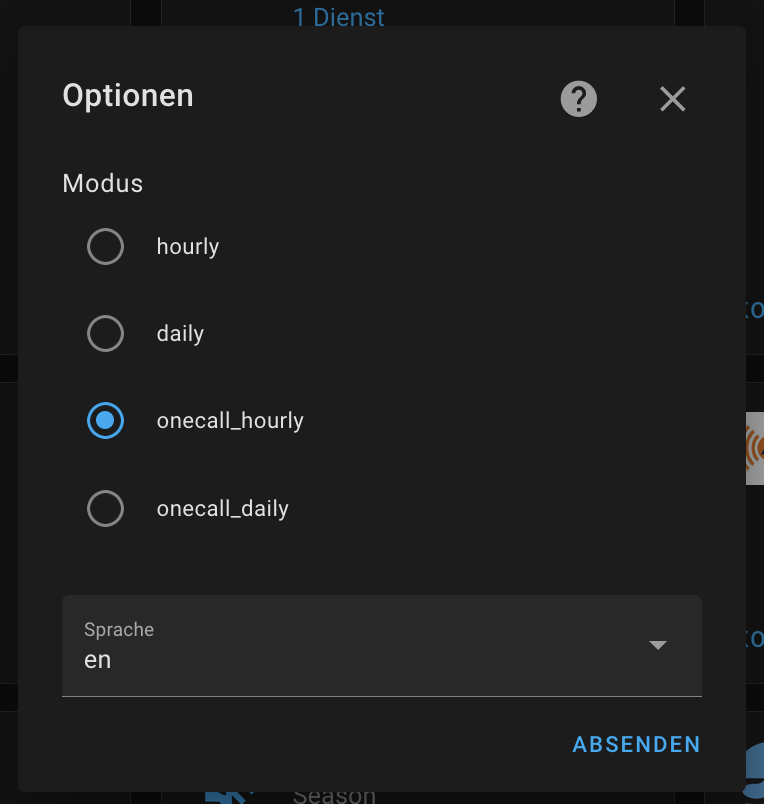Click the dropdown chevron on the Sprache field
The width and height of the screenshot is (764, 804).
[658, 645]
